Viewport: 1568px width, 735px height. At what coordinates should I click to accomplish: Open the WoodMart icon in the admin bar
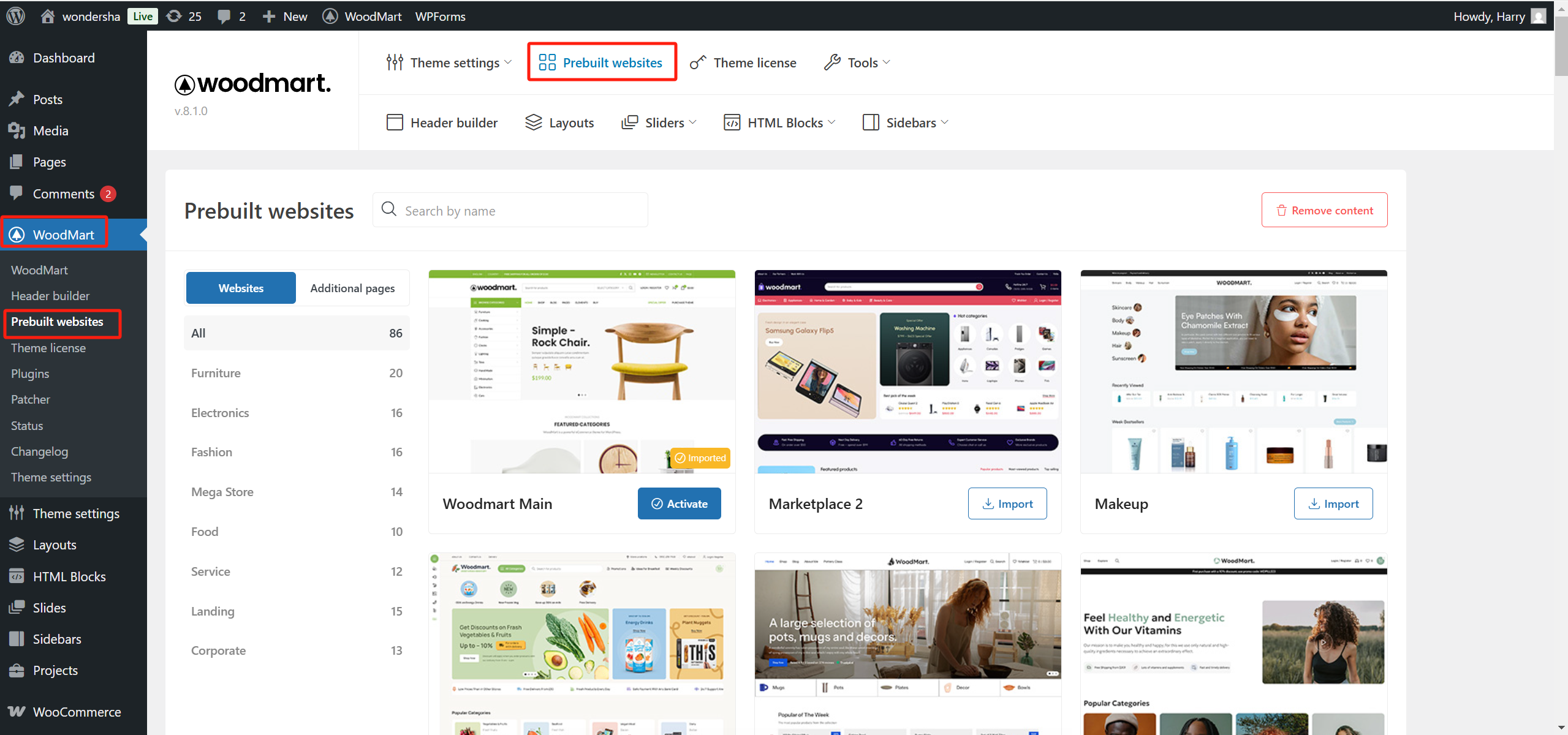330,15
